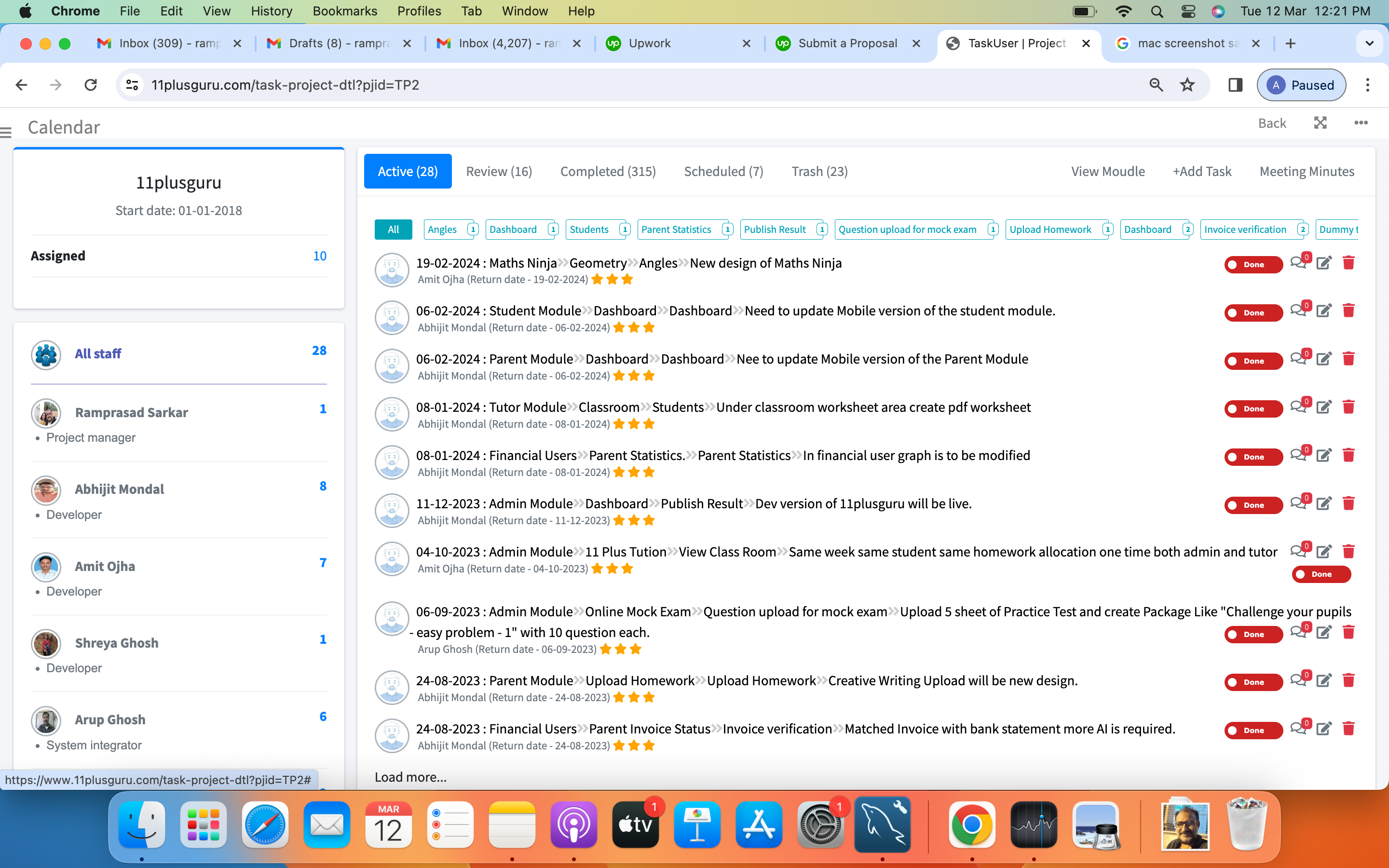The height and width of the screenshot is (868, 1389).
Task: Switch to the Completed (315) tab
Action: coord(608,171)
